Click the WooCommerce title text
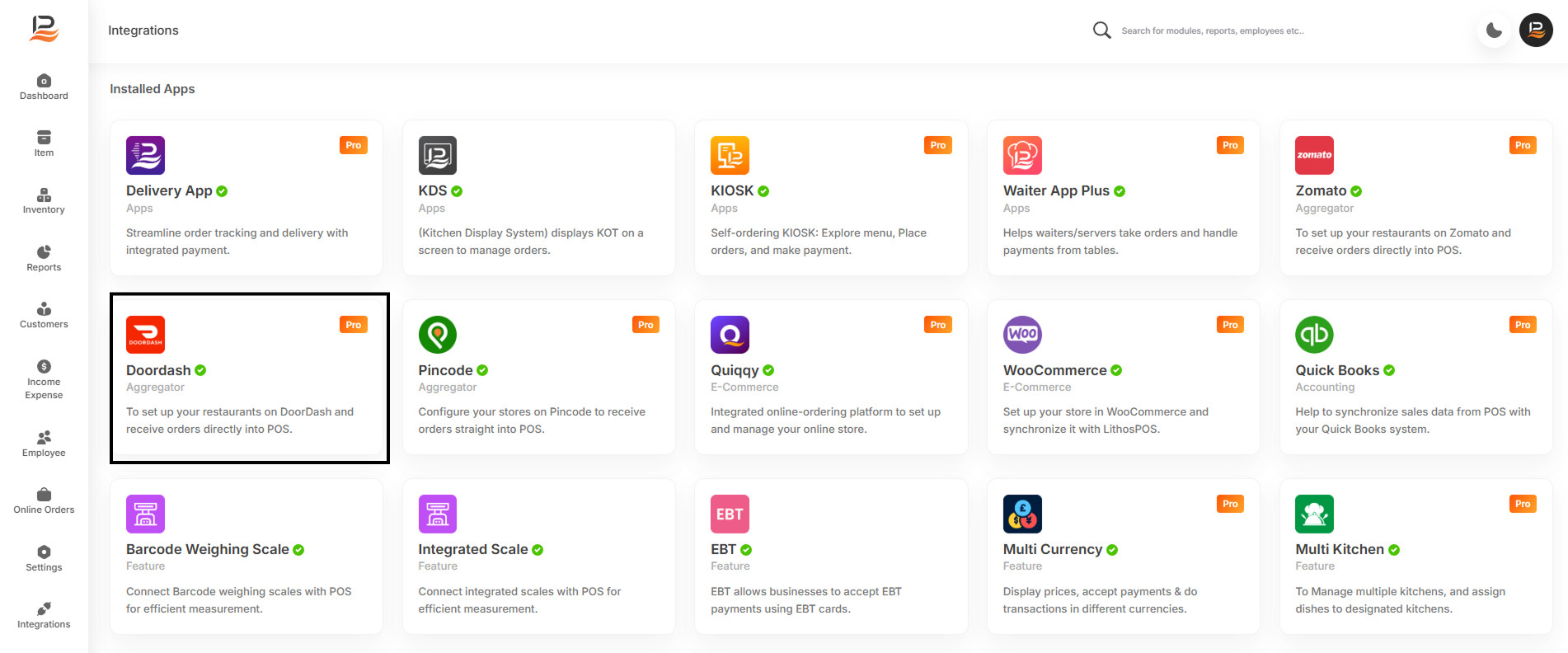This screenshot has height=653, width=1568. [1054, 370]
